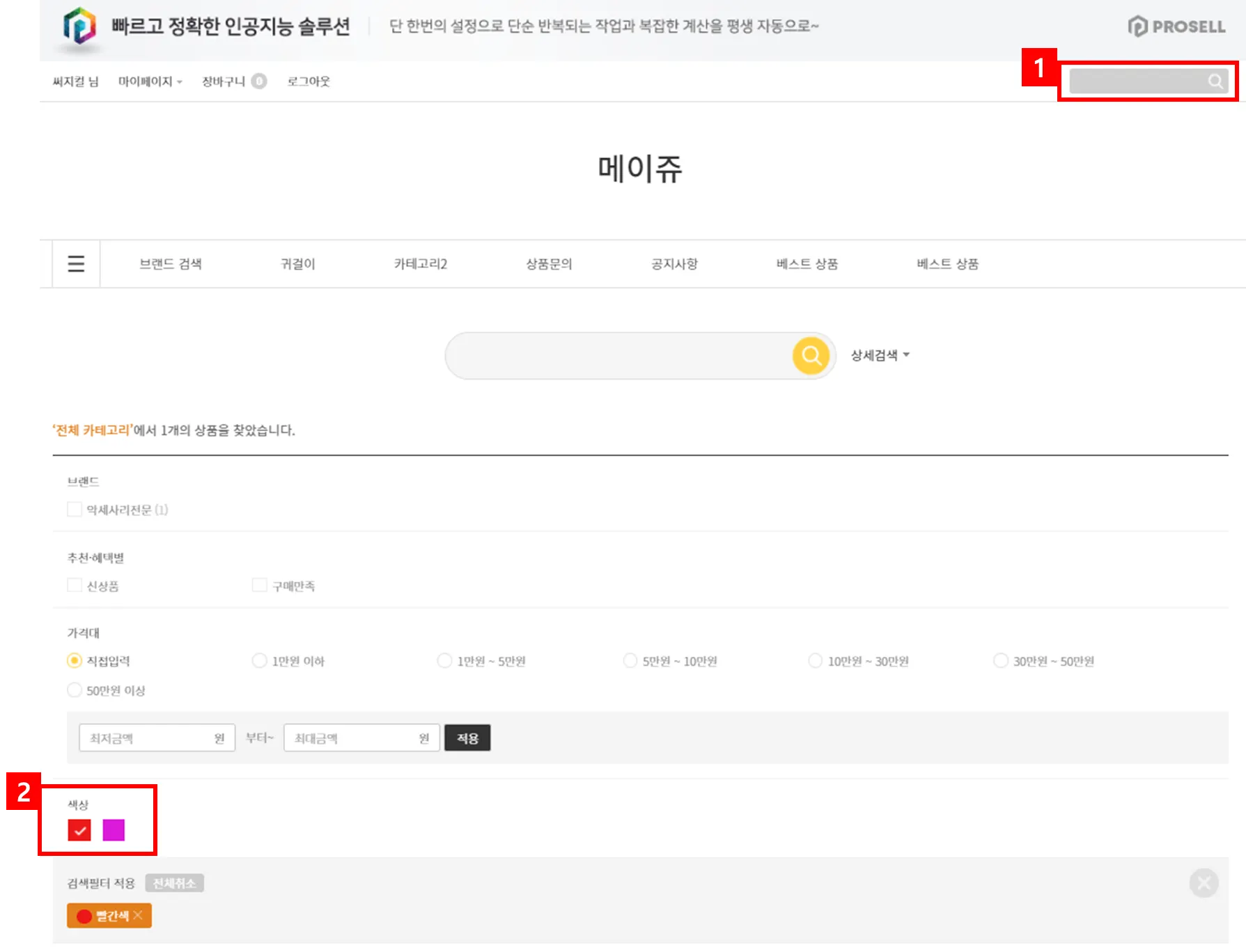Open the 장바구니 link
The height and width of the screenshot is (952, 1246).
coord(224,81)
